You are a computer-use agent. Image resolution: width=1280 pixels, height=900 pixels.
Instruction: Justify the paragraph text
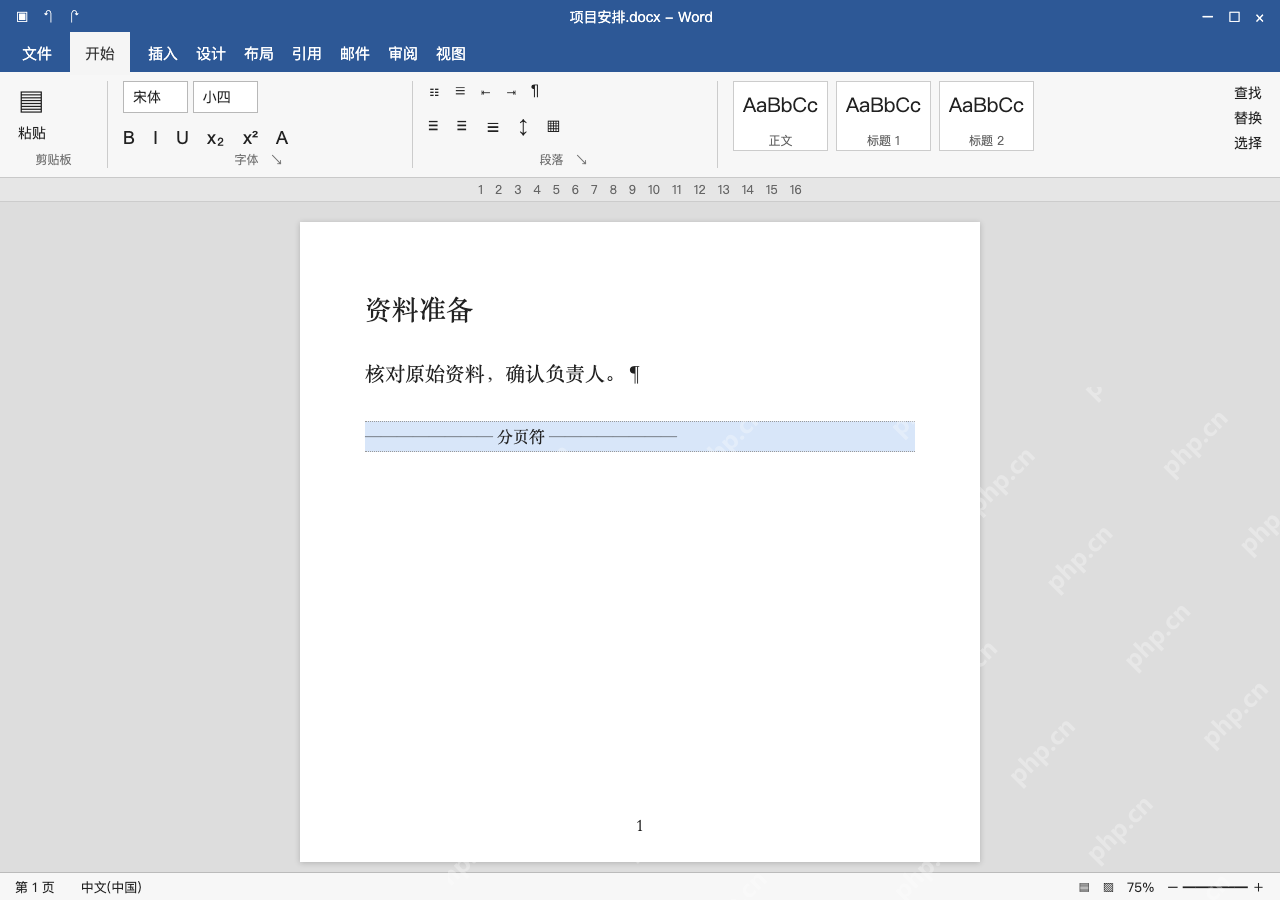coord(493,127)
